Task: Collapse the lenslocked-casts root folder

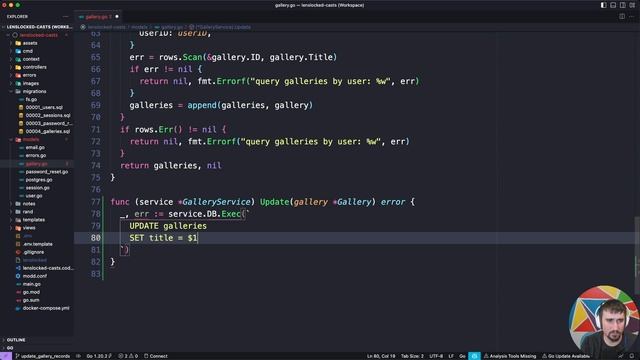Action: pos(37,35)
